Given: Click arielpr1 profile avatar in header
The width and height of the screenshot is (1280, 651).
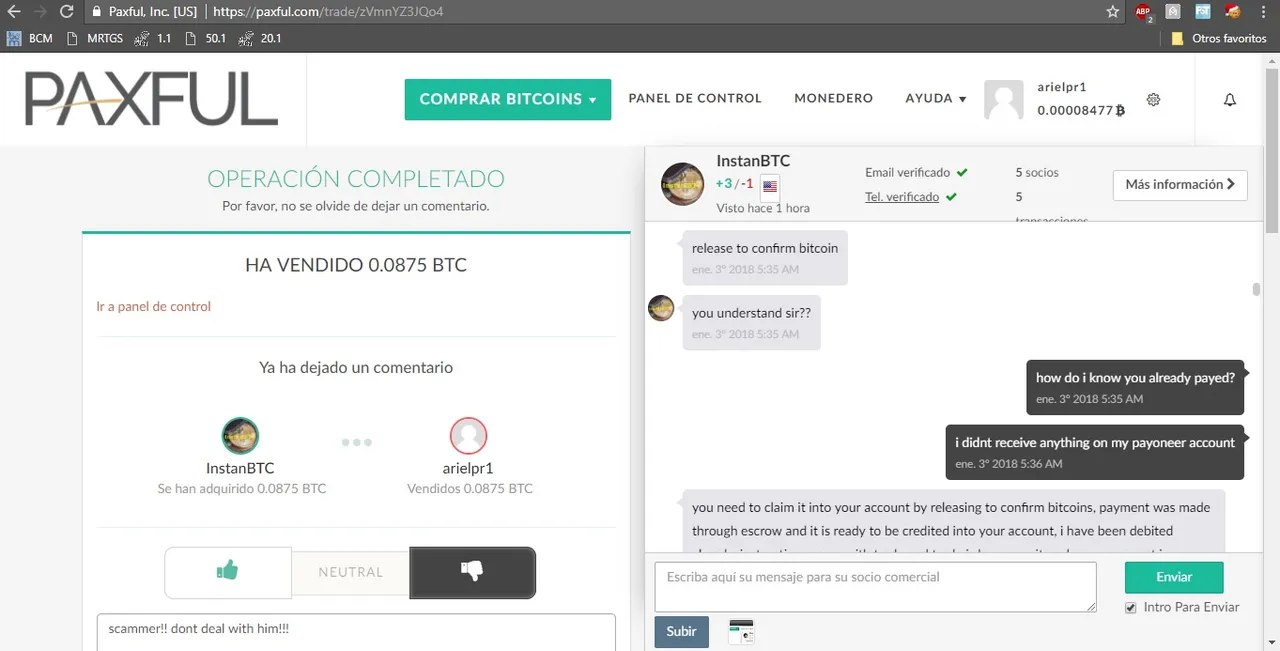Looking at the screenshot, I should tap(1004, 100).
